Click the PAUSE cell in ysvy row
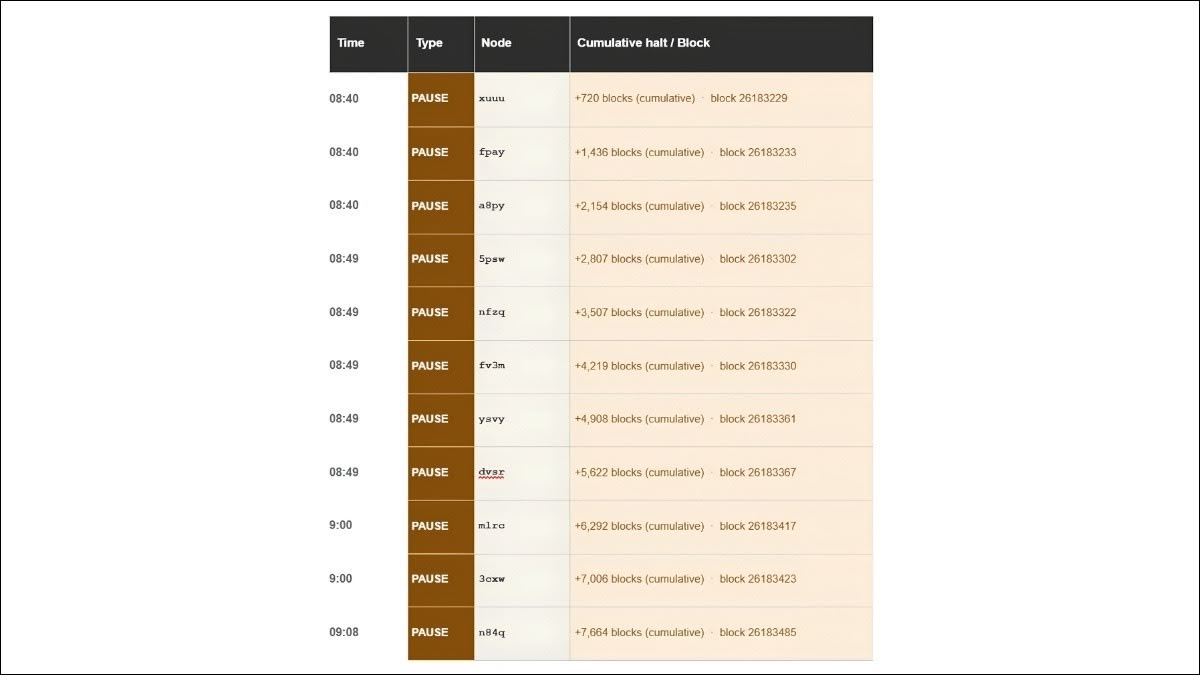 pyautogui.click(x=441, y=419)
